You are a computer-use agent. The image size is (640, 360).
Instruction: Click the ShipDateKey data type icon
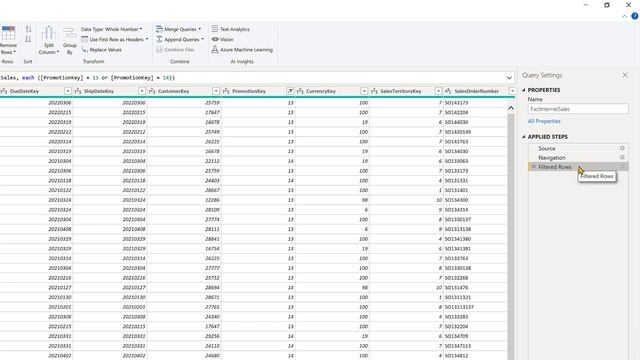tap(78, 91)
